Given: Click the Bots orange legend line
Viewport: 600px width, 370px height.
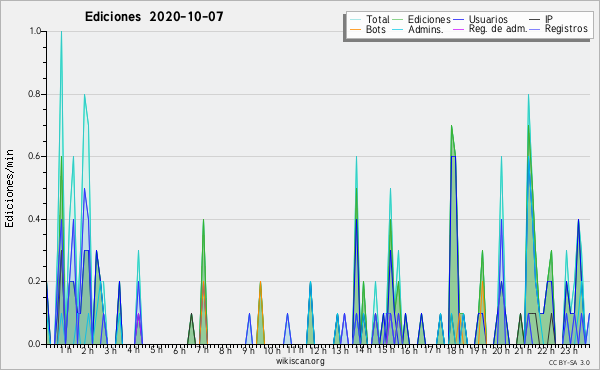Looking at the screenshot, I should point(355,29).
